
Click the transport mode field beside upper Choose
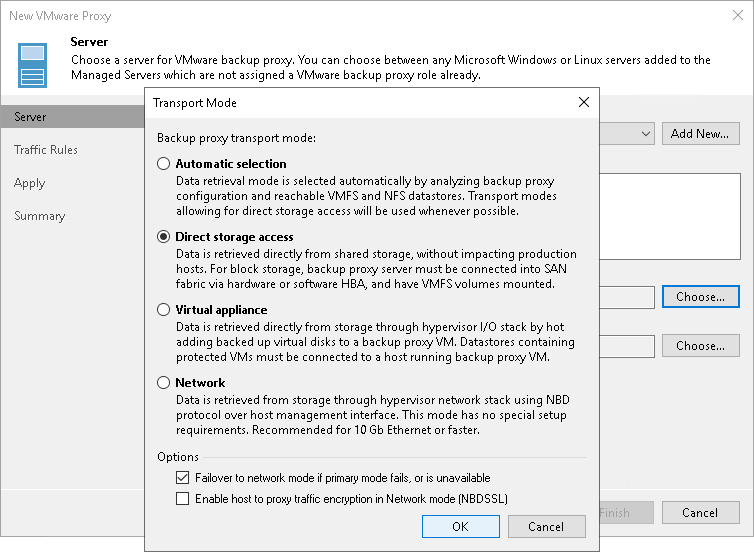[627, 297]
